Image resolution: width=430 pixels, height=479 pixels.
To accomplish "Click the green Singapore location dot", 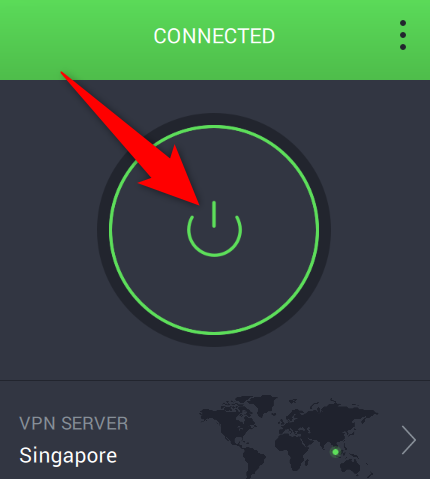I will (335, 452).
